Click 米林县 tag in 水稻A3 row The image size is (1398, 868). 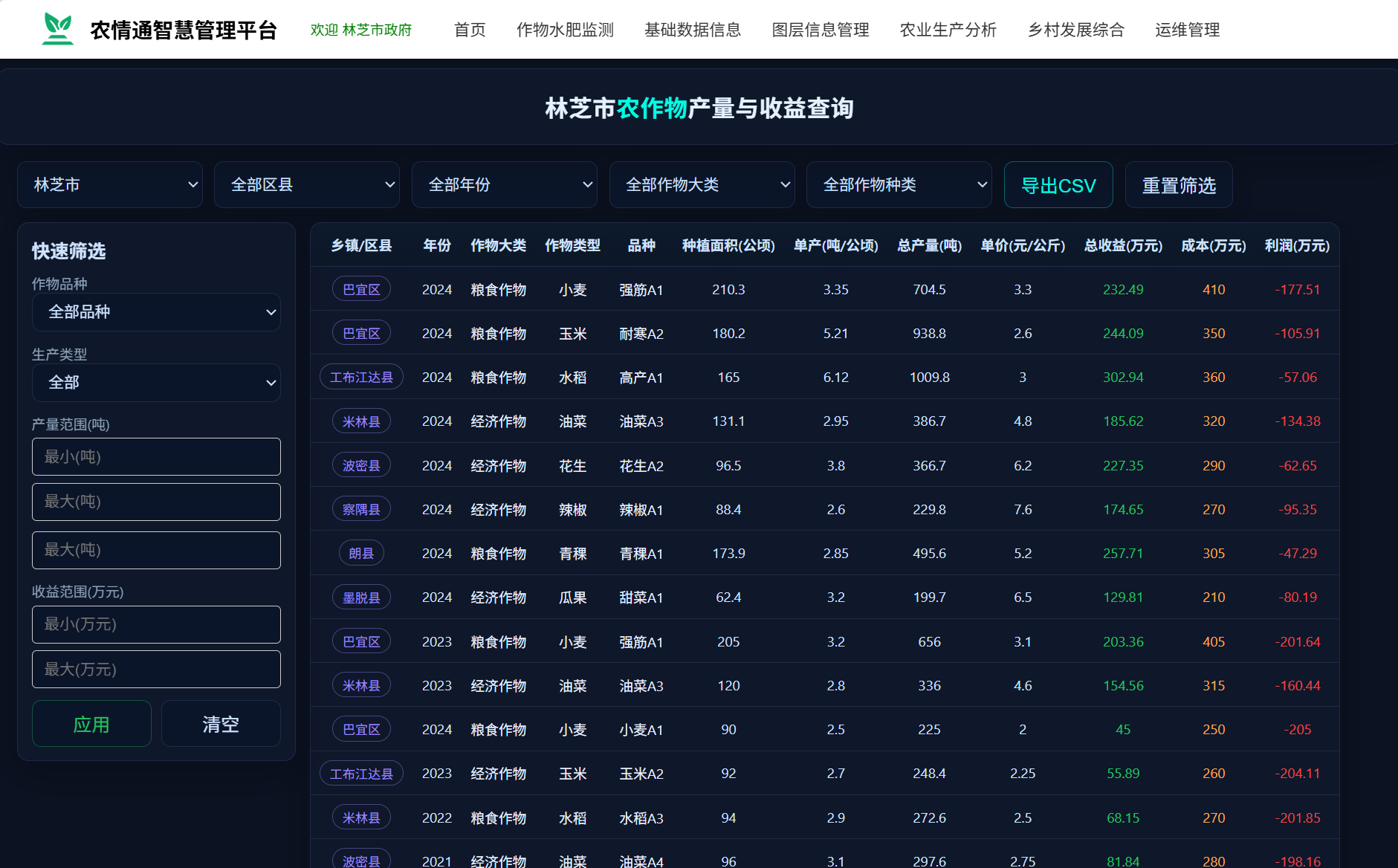[361, 817]
